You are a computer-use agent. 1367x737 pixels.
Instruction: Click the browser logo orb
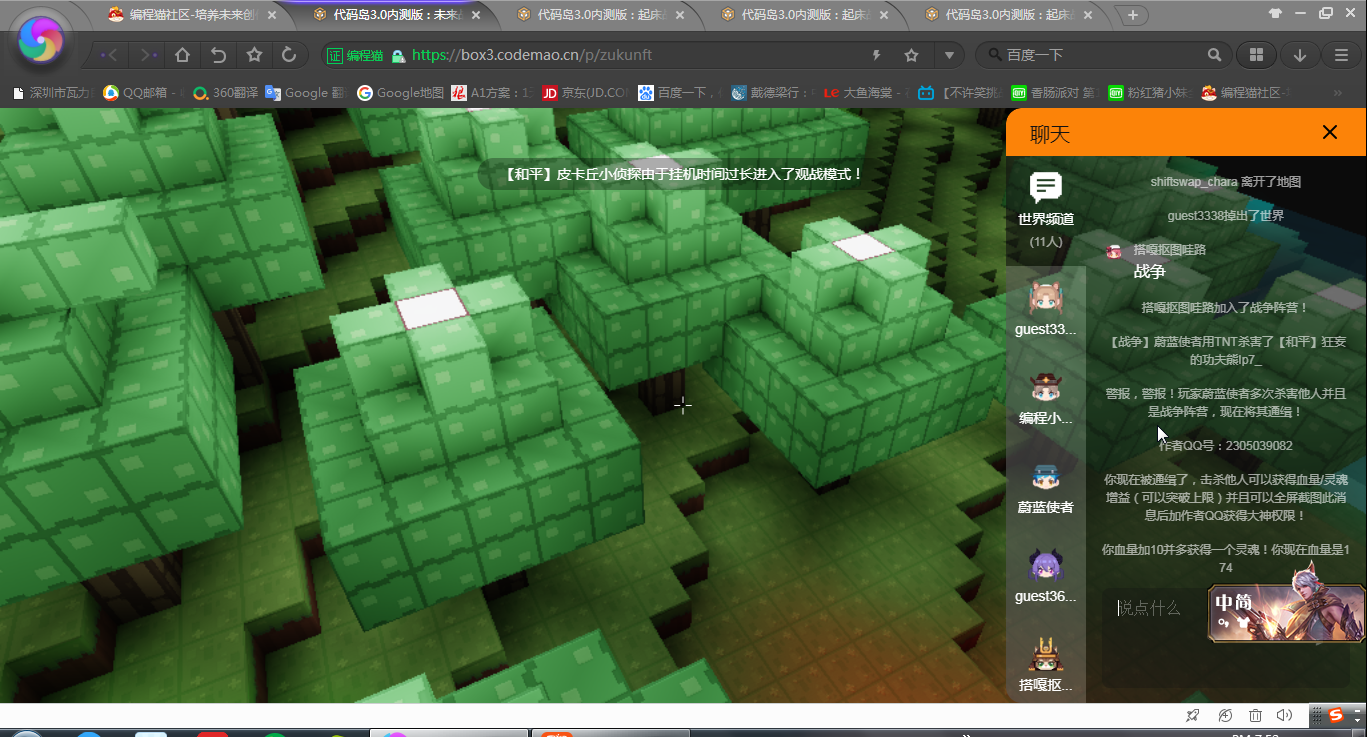[41, 40]
